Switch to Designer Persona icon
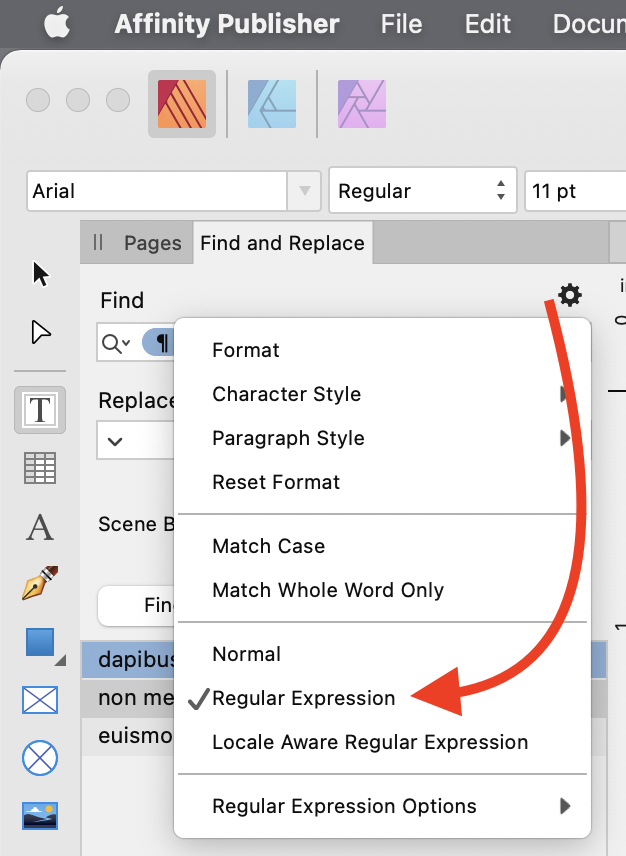 click(271, 104)
